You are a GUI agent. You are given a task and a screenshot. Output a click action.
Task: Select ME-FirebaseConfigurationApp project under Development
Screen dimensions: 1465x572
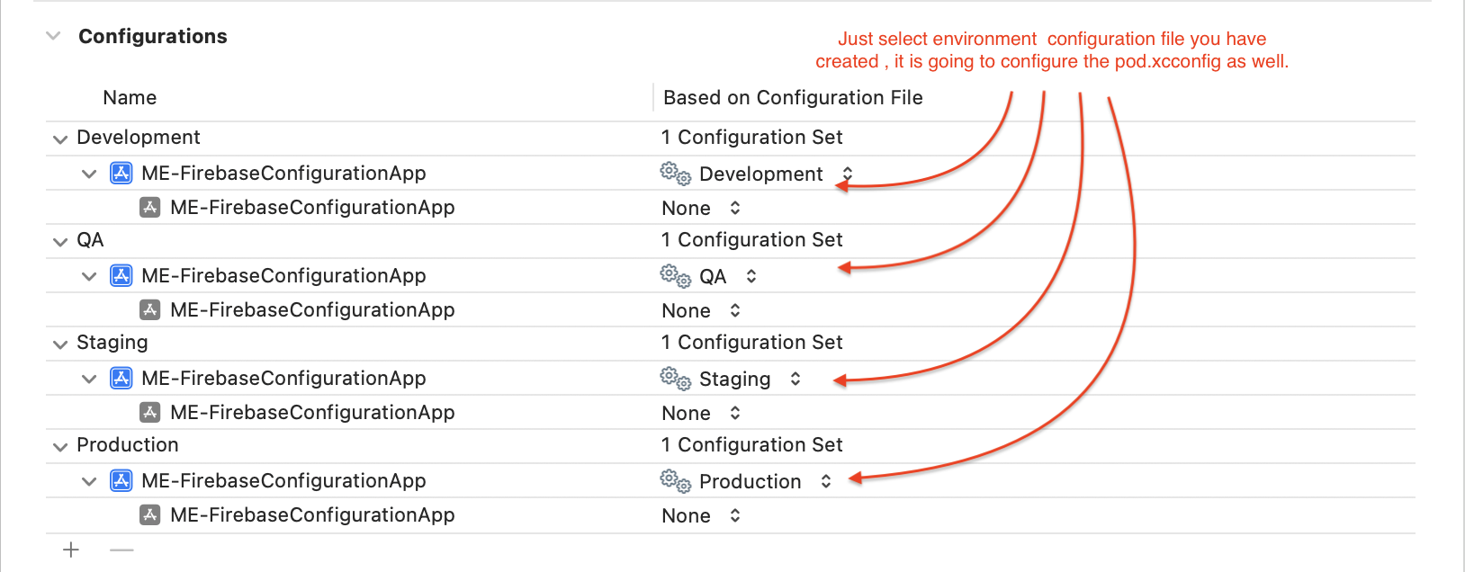coord(284,173)
